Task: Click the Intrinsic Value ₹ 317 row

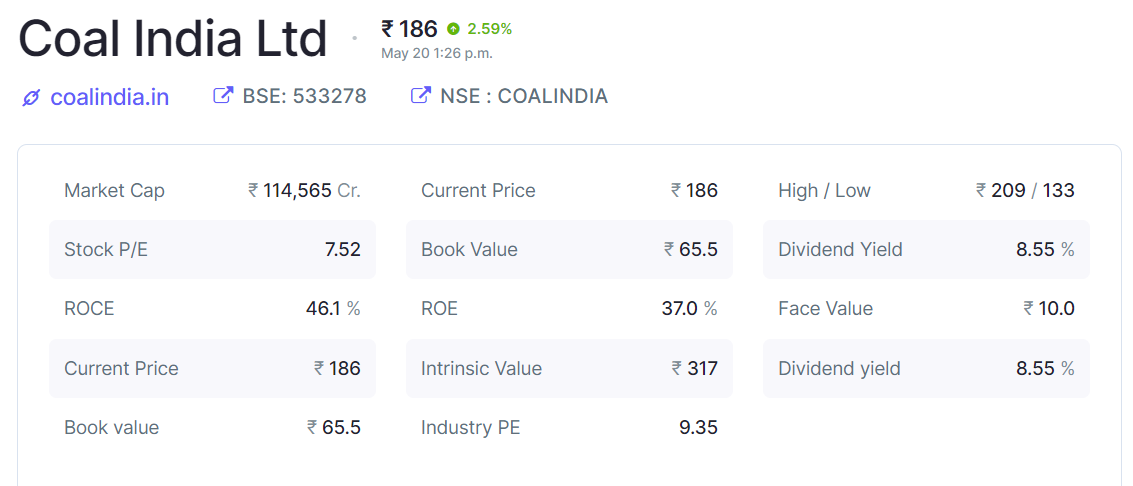Action: [569, 368]
